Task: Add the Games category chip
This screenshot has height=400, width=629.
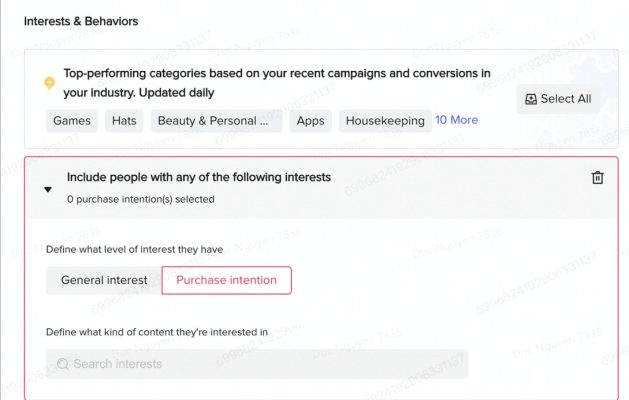Action: coord(72,121)
